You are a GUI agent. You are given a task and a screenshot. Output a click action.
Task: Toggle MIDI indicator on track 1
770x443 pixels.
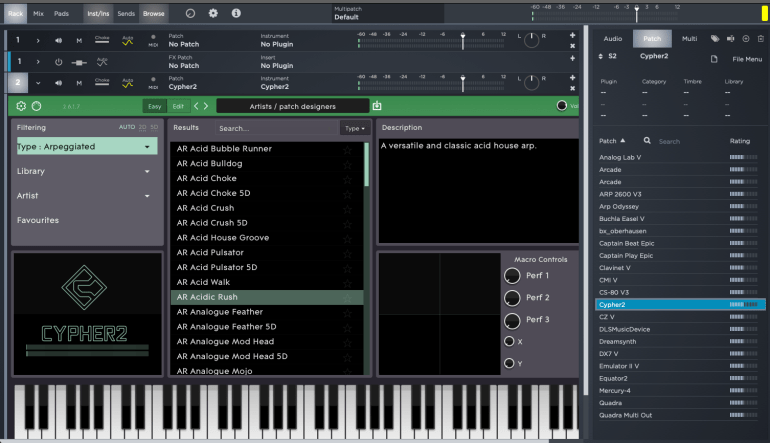153,41
